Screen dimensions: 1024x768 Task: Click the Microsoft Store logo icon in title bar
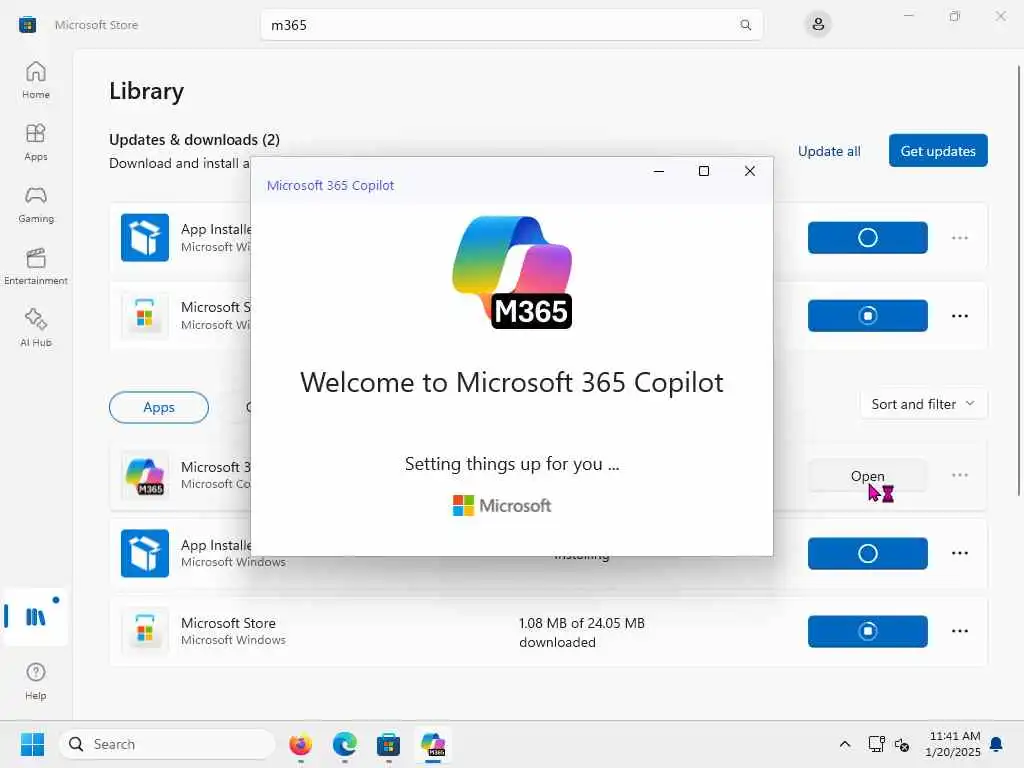(x=27, y=25)
